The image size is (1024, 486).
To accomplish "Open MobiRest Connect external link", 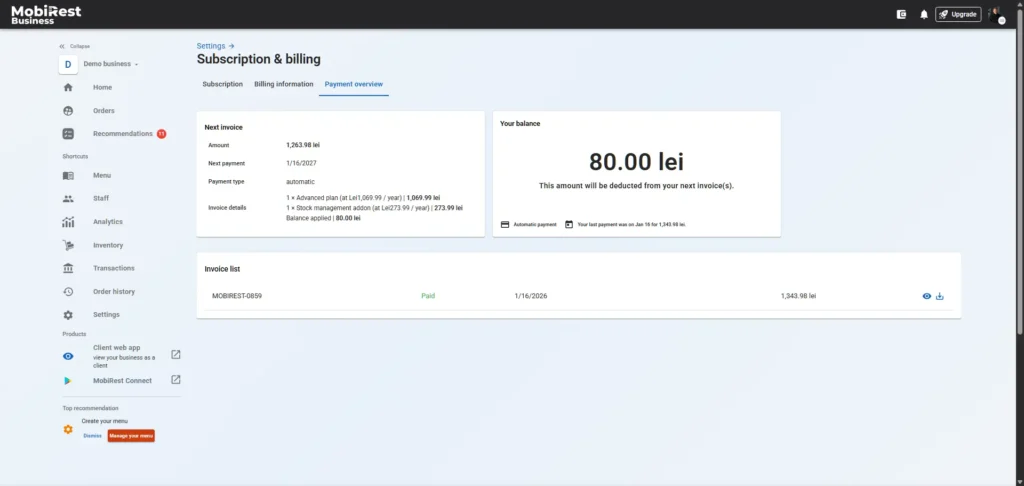I will click(x=176, y=380).
